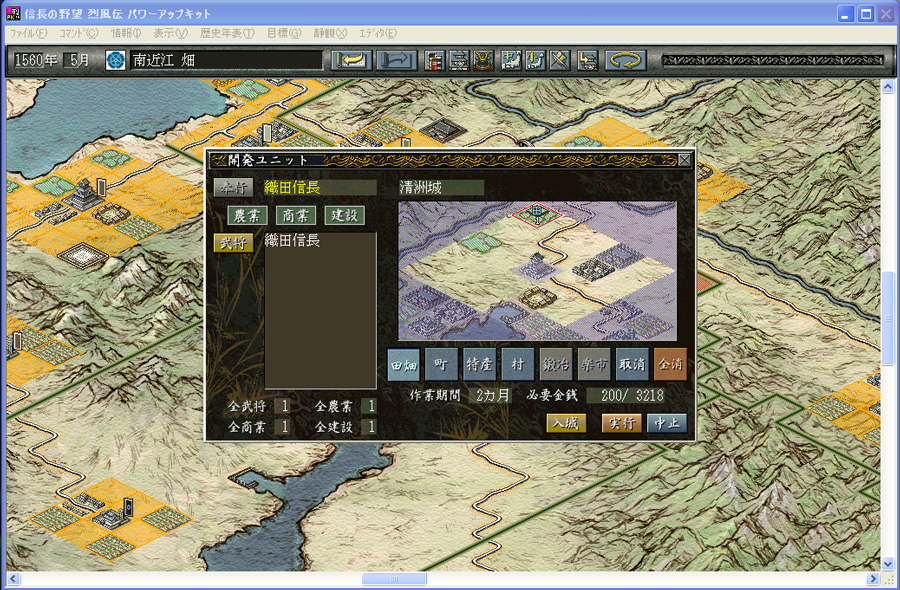Viewport: 900px width, 590px height.
Task: Switch to small-scale Japan map icon
Action: coord(535,60)
